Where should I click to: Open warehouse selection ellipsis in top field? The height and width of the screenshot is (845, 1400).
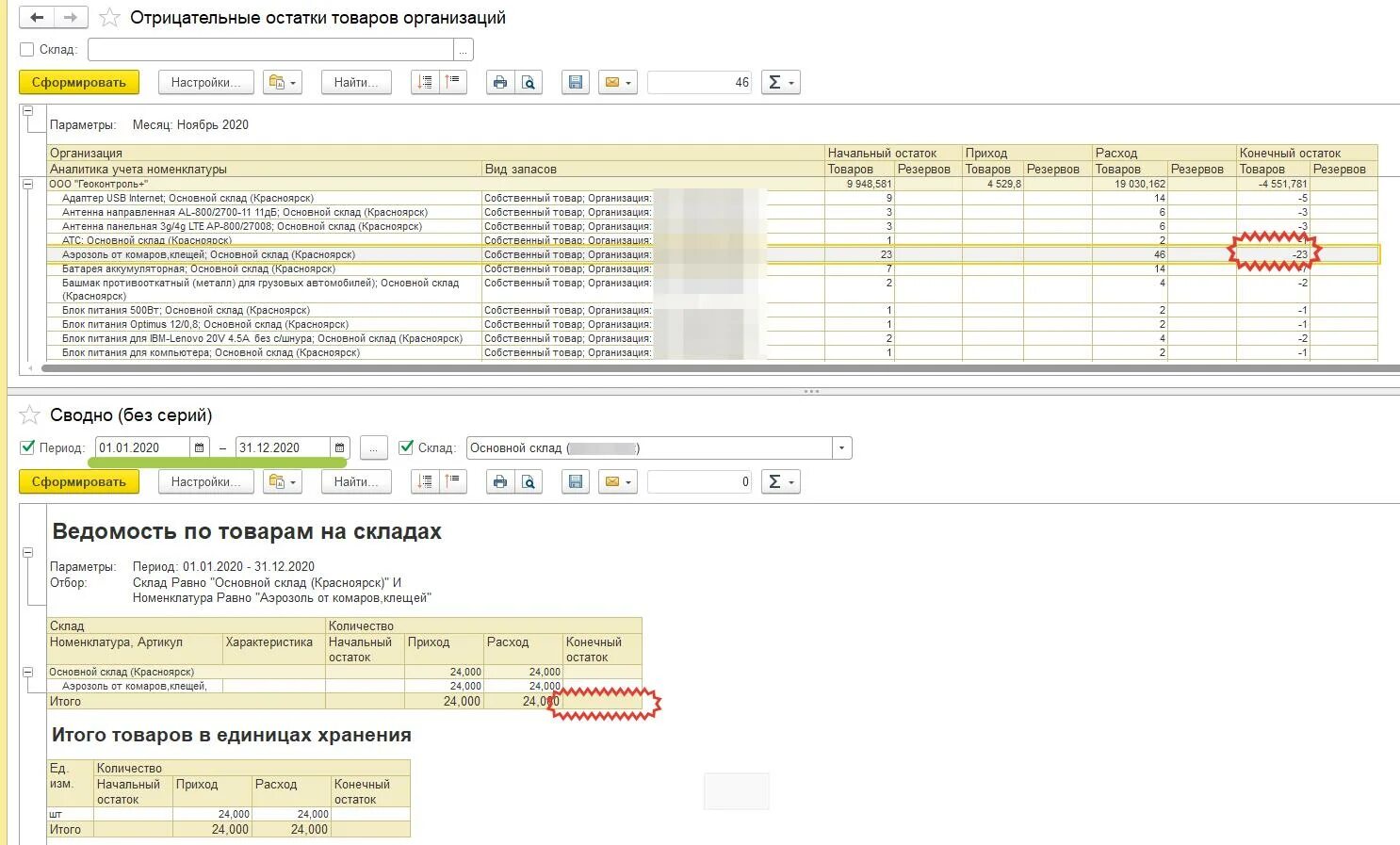click(463, 49)
